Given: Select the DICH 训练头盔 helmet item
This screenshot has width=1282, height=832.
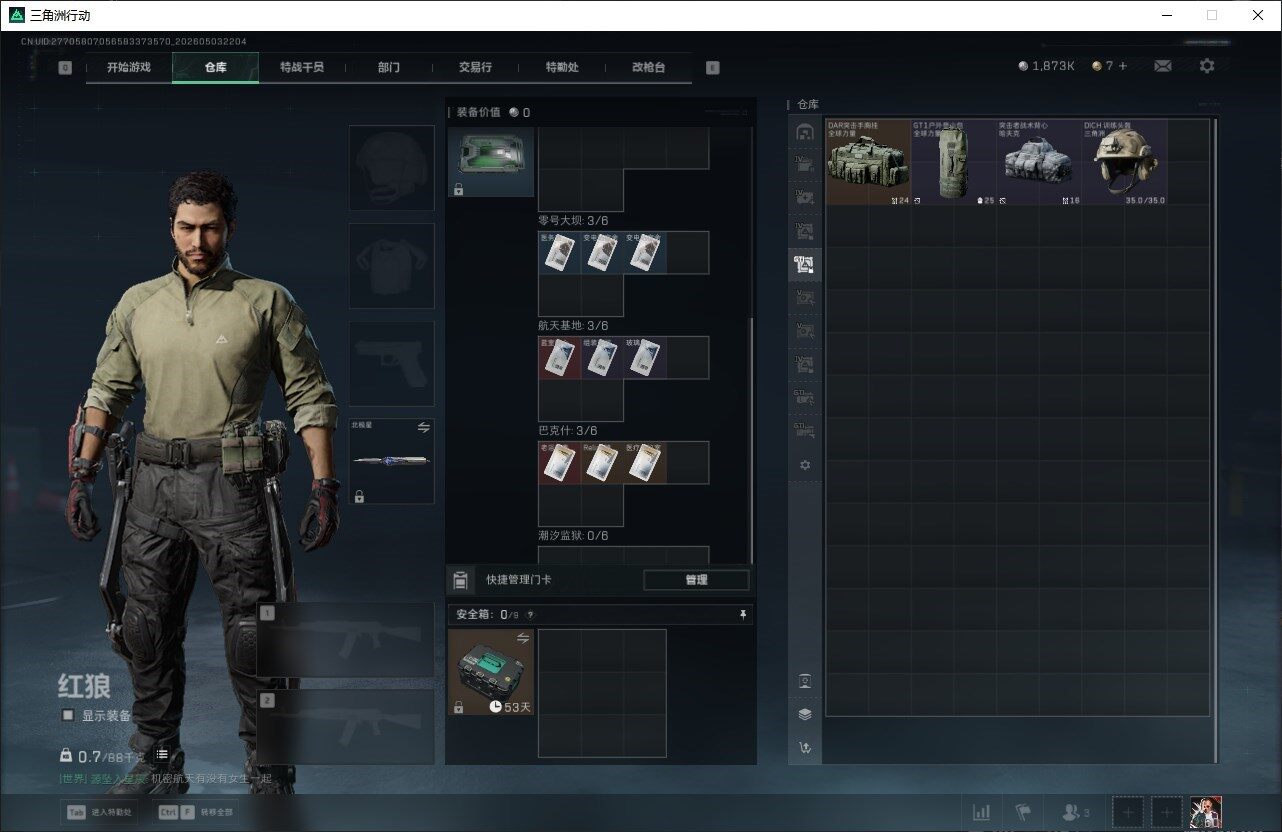Looking at the screenshot, I should click(1125, 162).
